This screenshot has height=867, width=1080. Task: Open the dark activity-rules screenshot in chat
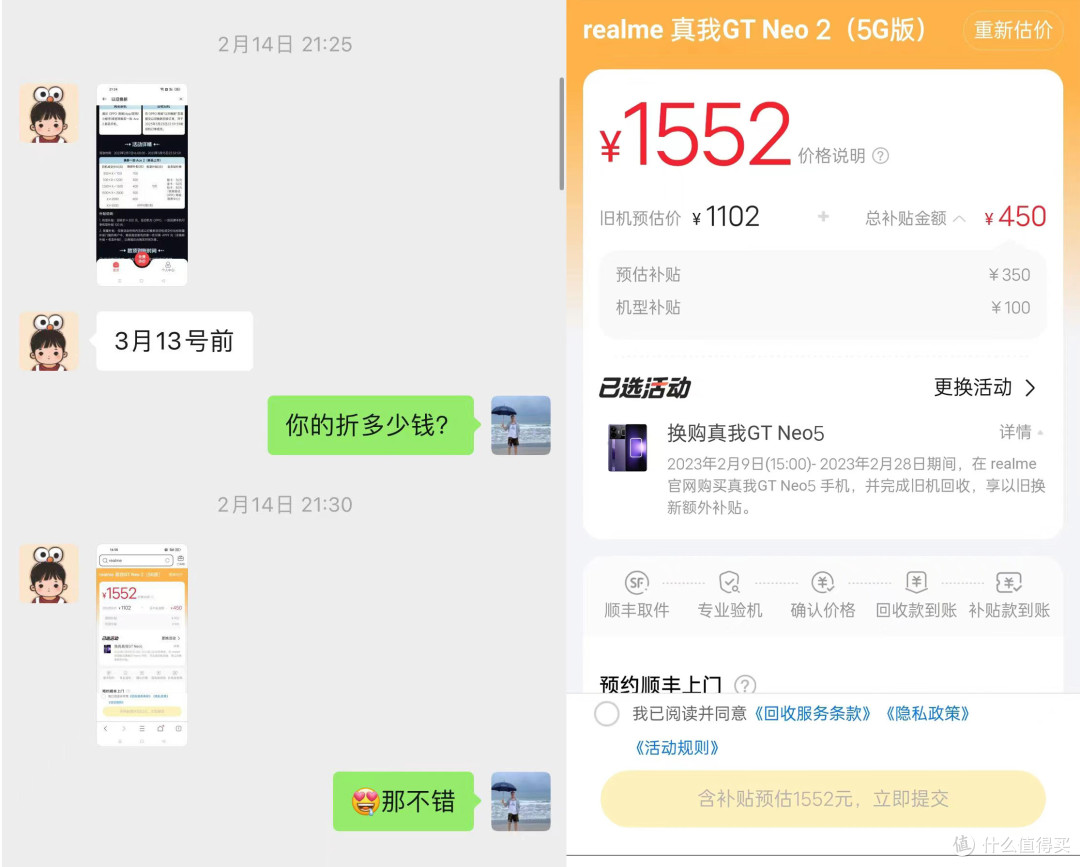(x=142, y=185)
